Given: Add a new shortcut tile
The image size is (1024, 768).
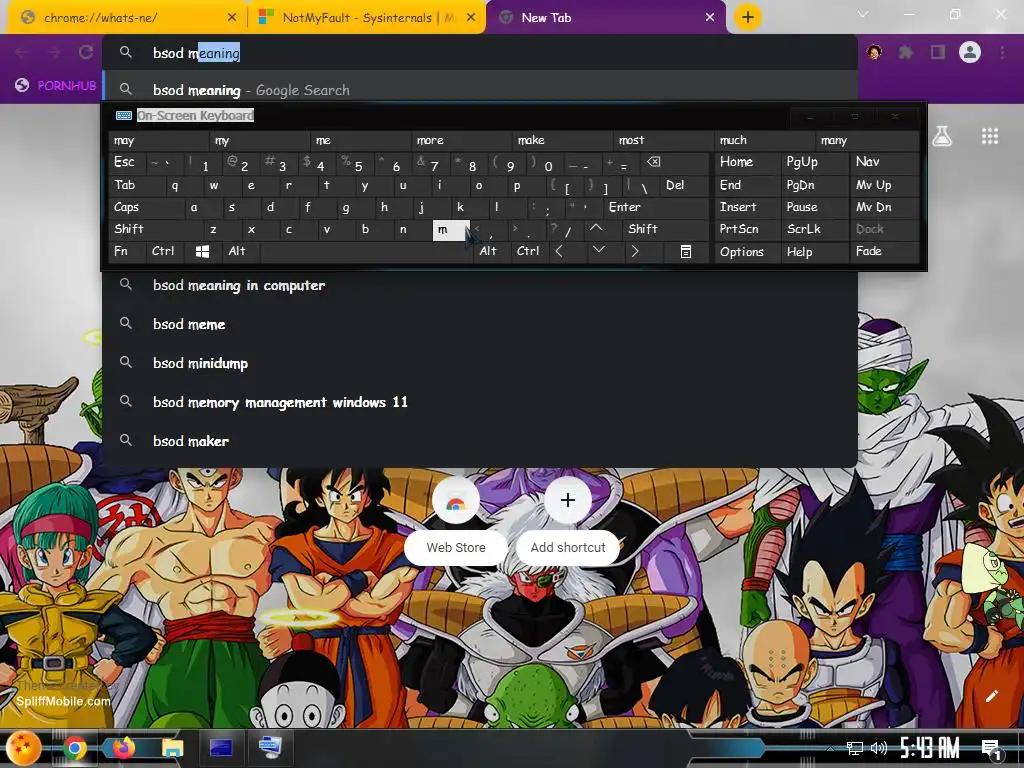Looking at the screenshot, I should [x=568, y=521].
